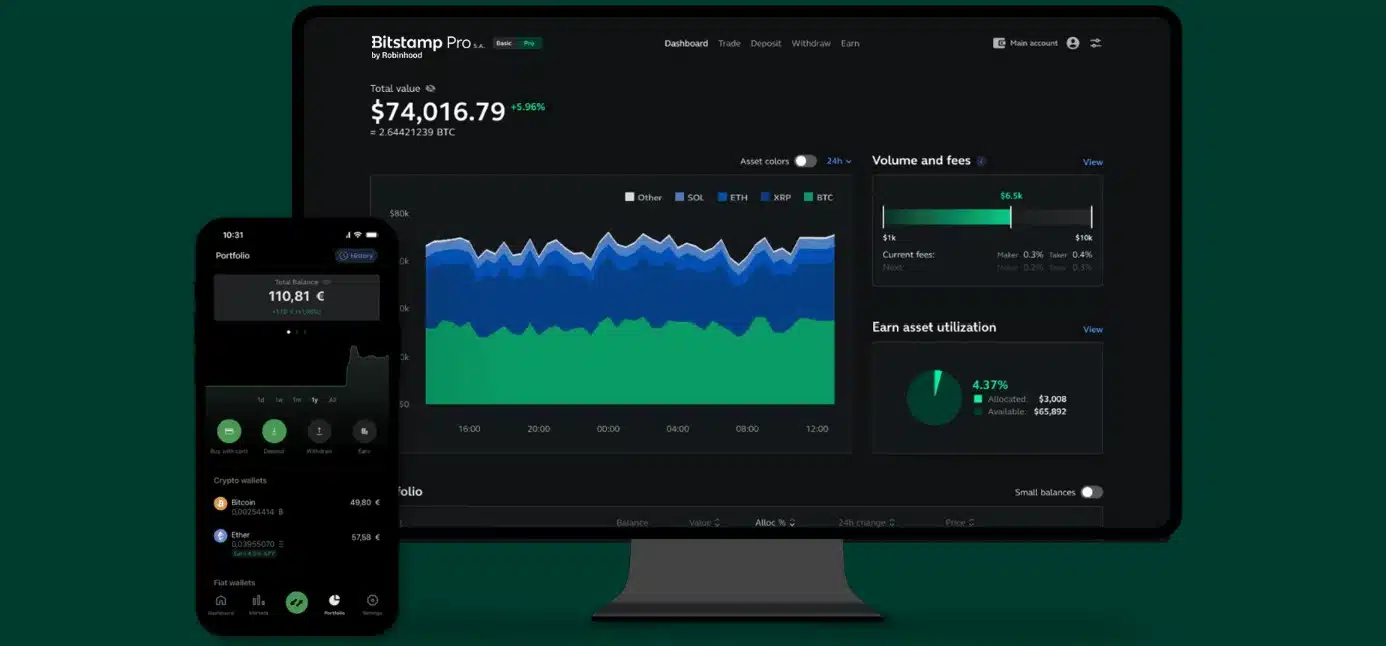The image size is (1386, 646).
Task: Click View next to Volume and fees
Action: [1092, 161]
